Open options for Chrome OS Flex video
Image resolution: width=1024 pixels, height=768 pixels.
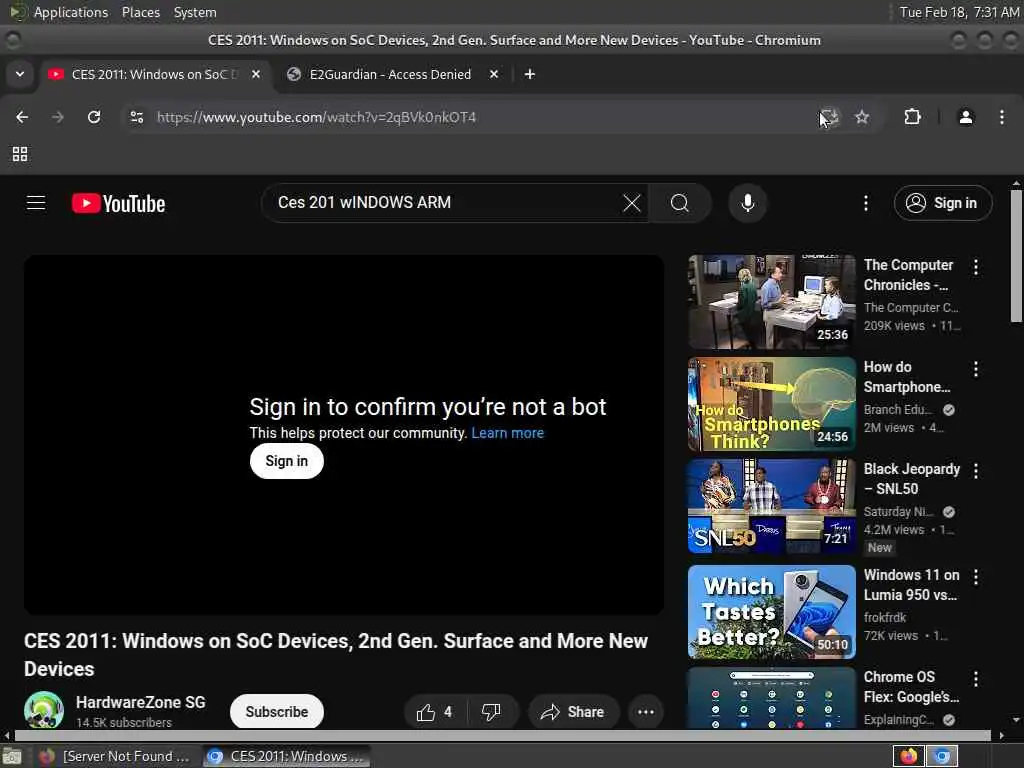tap(976, 679)
